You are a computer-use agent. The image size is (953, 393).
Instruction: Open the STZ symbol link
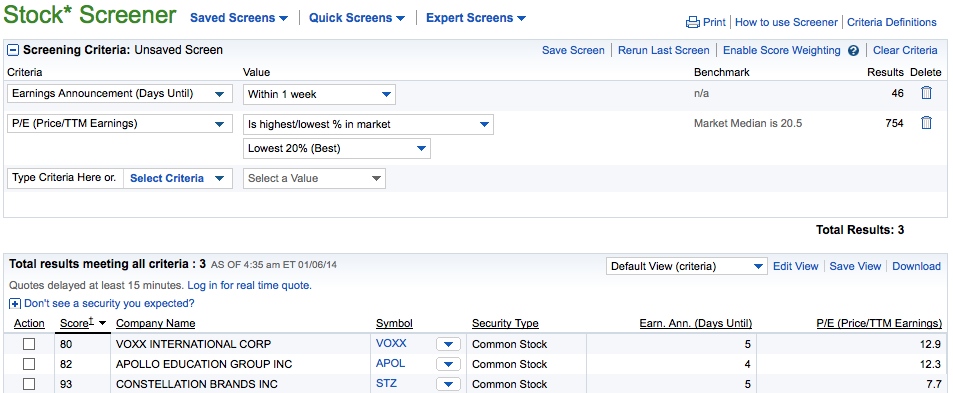pyautogui.click(x=386, y=383)
